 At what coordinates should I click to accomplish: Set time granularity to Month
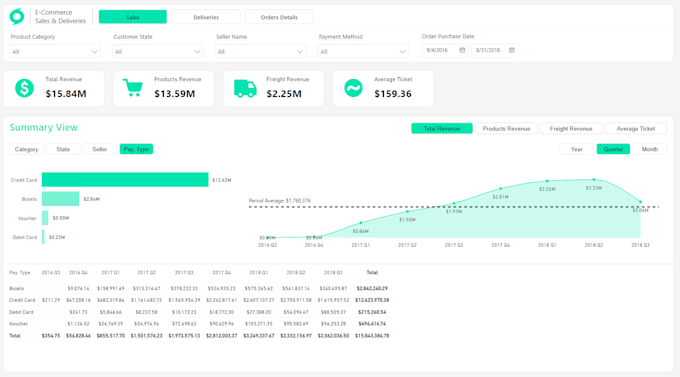click(x=650, y=149)
